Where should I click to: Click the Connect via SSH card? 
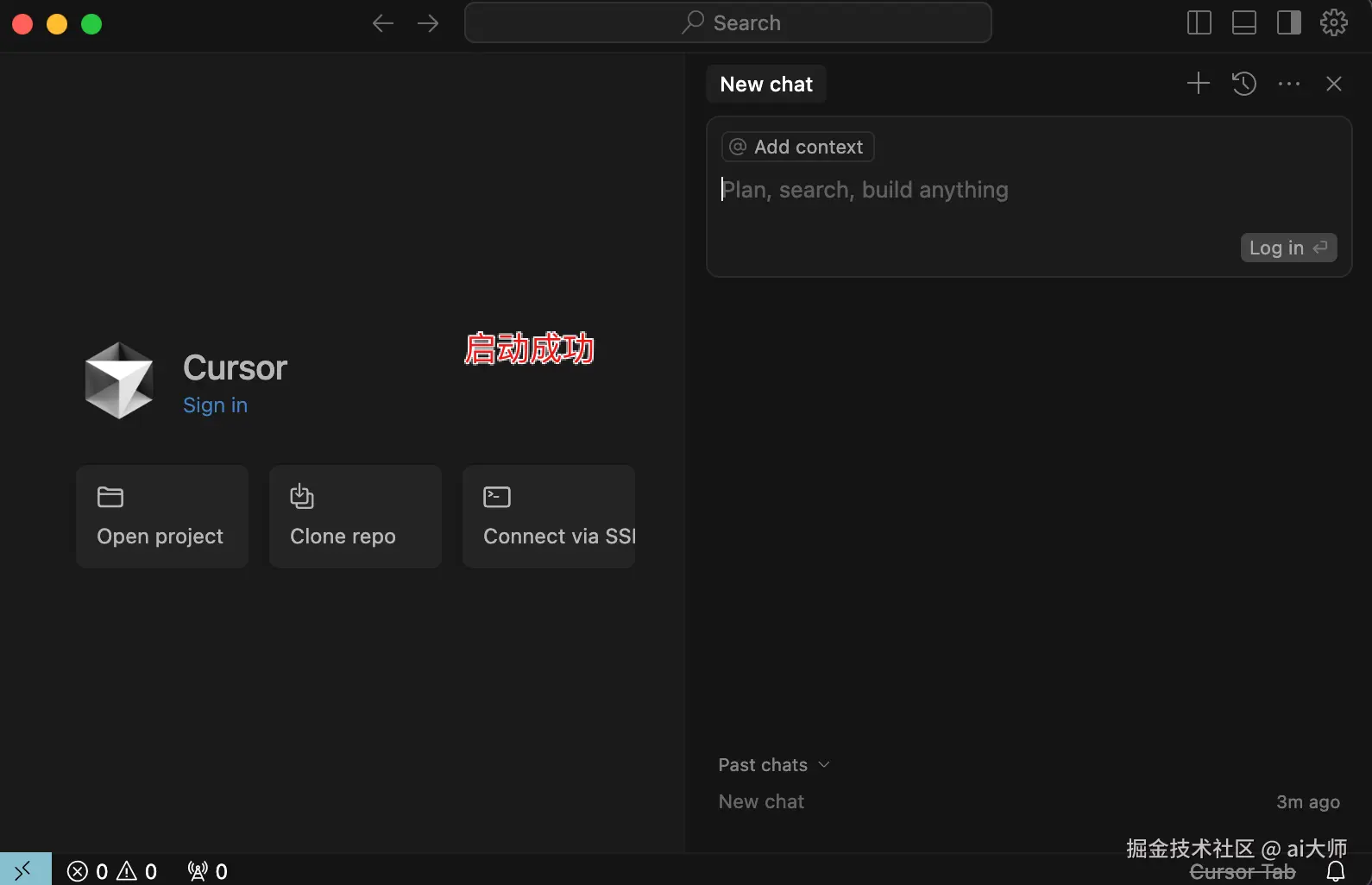click(x=549, y=516)
